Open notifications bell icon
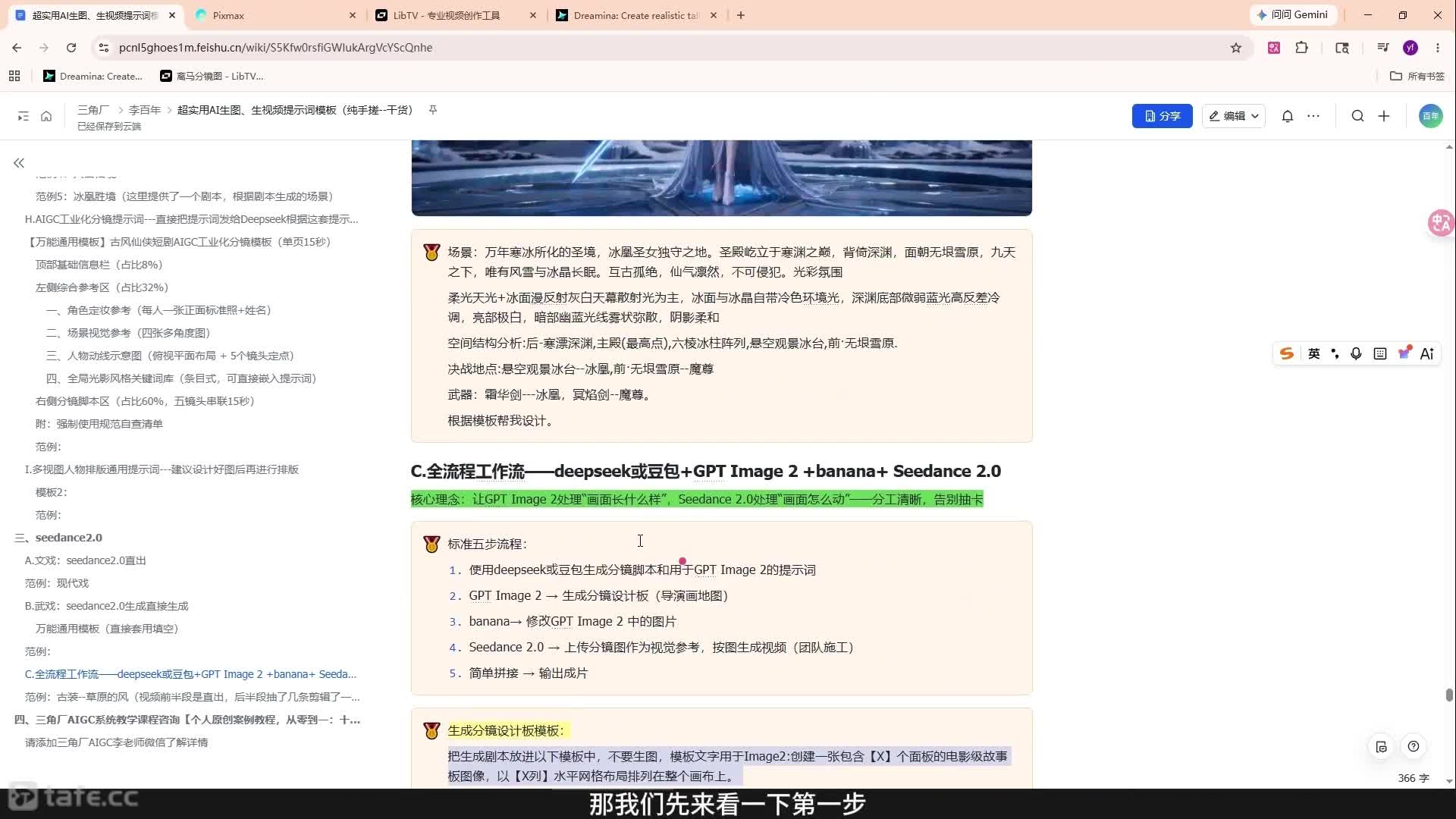 click(x=1288, y=116)
